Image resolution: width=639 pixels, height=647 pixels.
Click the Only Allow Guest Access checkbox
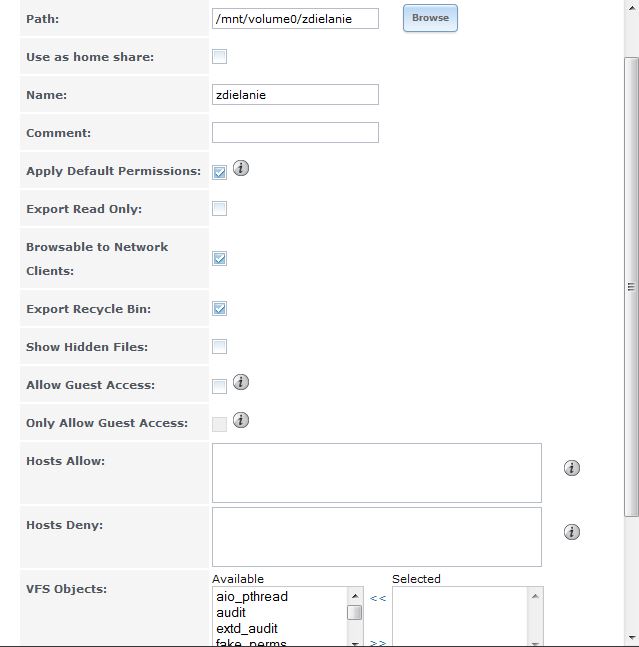[219, 424]
